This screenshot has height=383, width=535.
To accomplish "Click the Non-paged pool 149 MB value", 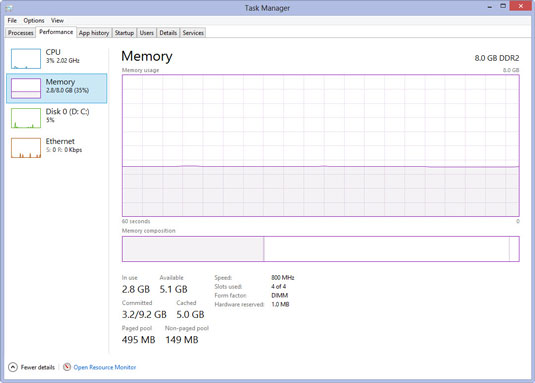I will (182, 340).
